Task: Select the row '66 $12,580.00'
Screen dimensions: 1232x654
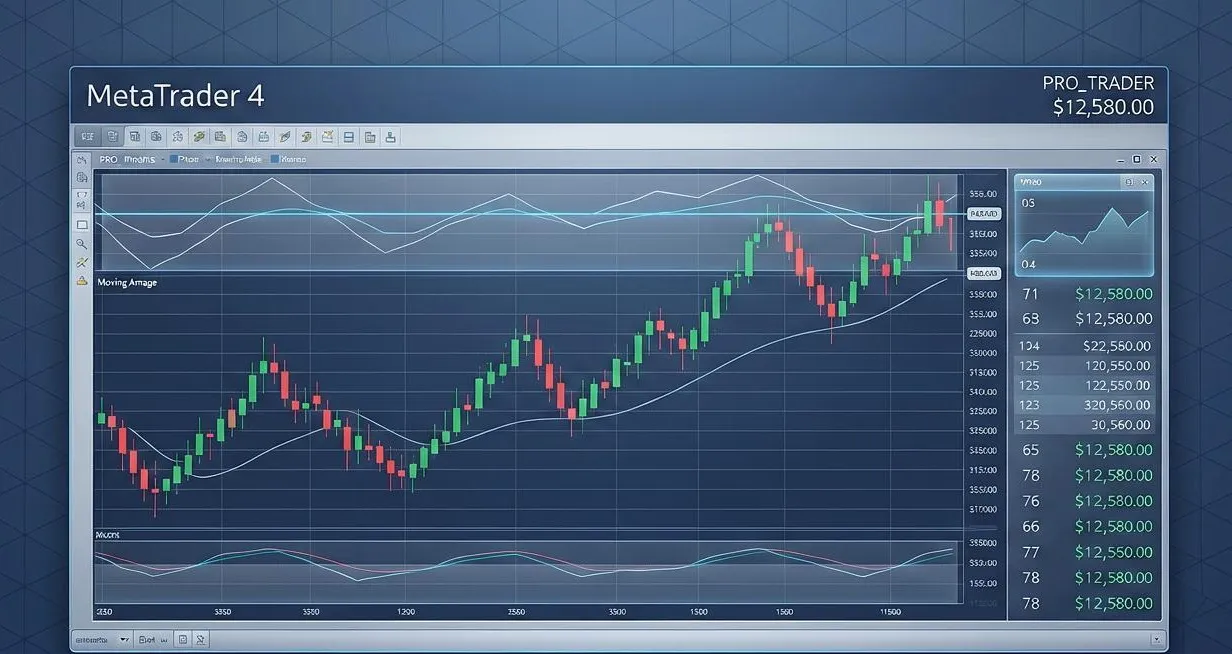Action: tap(1086, 527)
